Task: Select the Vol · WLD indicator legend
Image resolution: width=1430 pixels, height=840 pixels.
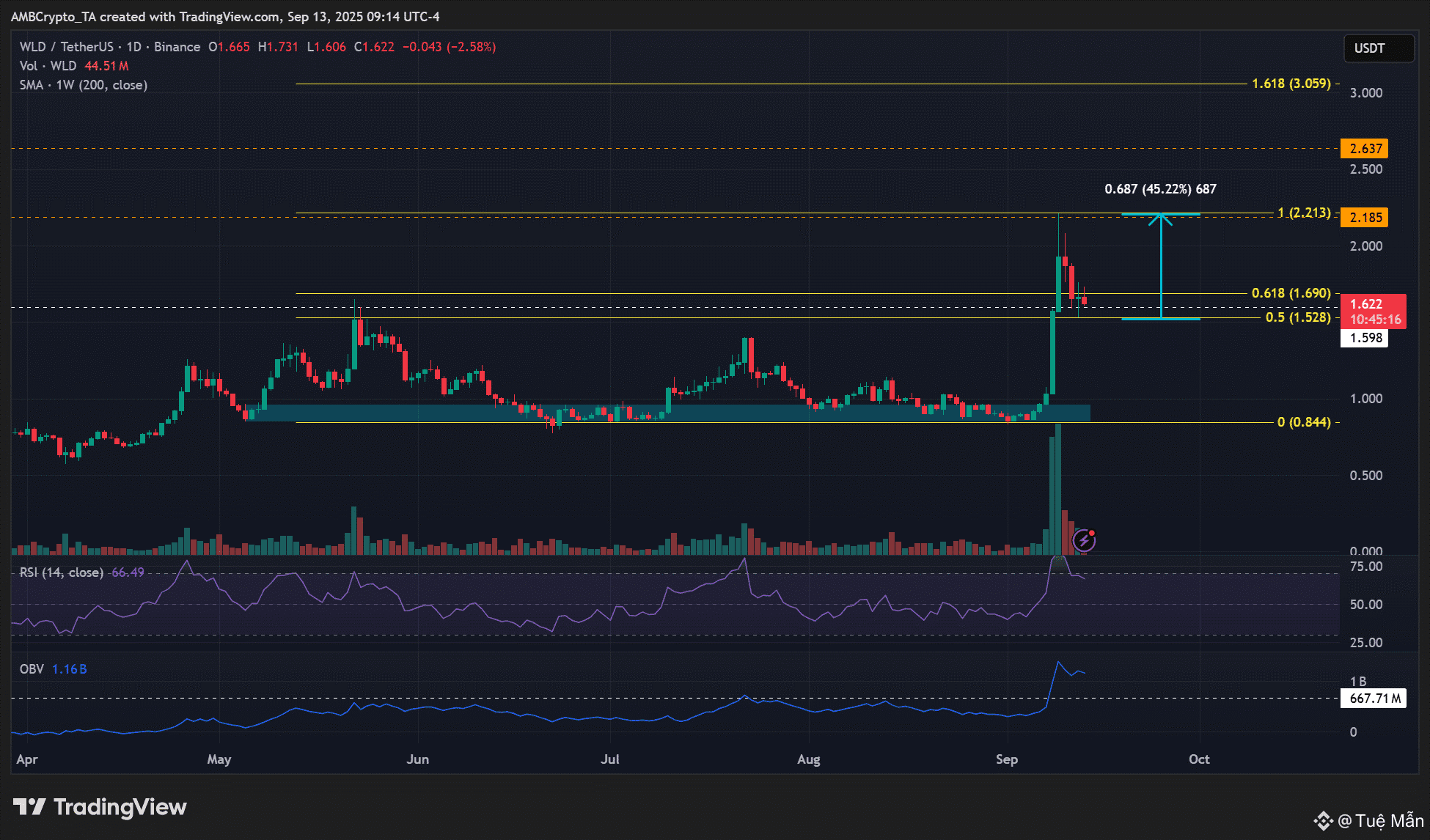Action: pyautogui.click(x=48, y=66)
